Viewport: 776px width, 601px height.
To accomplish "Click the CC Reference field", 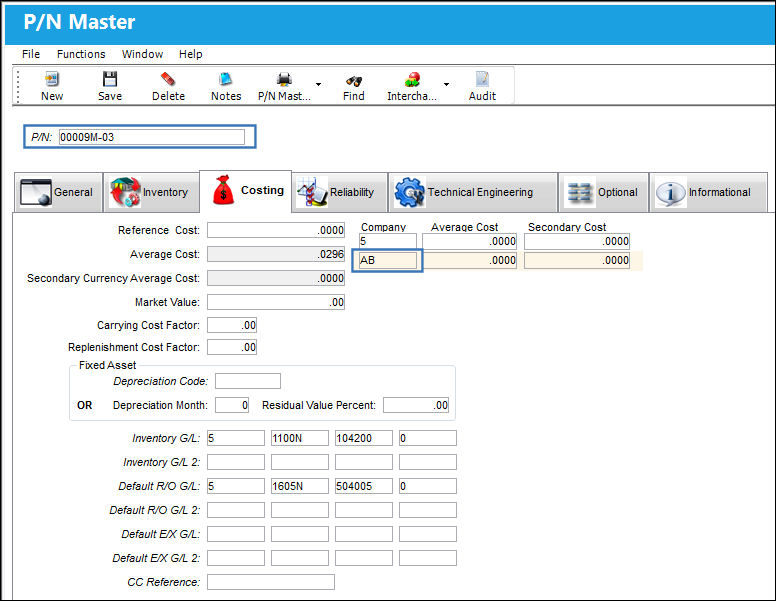I will pos(271,582).
